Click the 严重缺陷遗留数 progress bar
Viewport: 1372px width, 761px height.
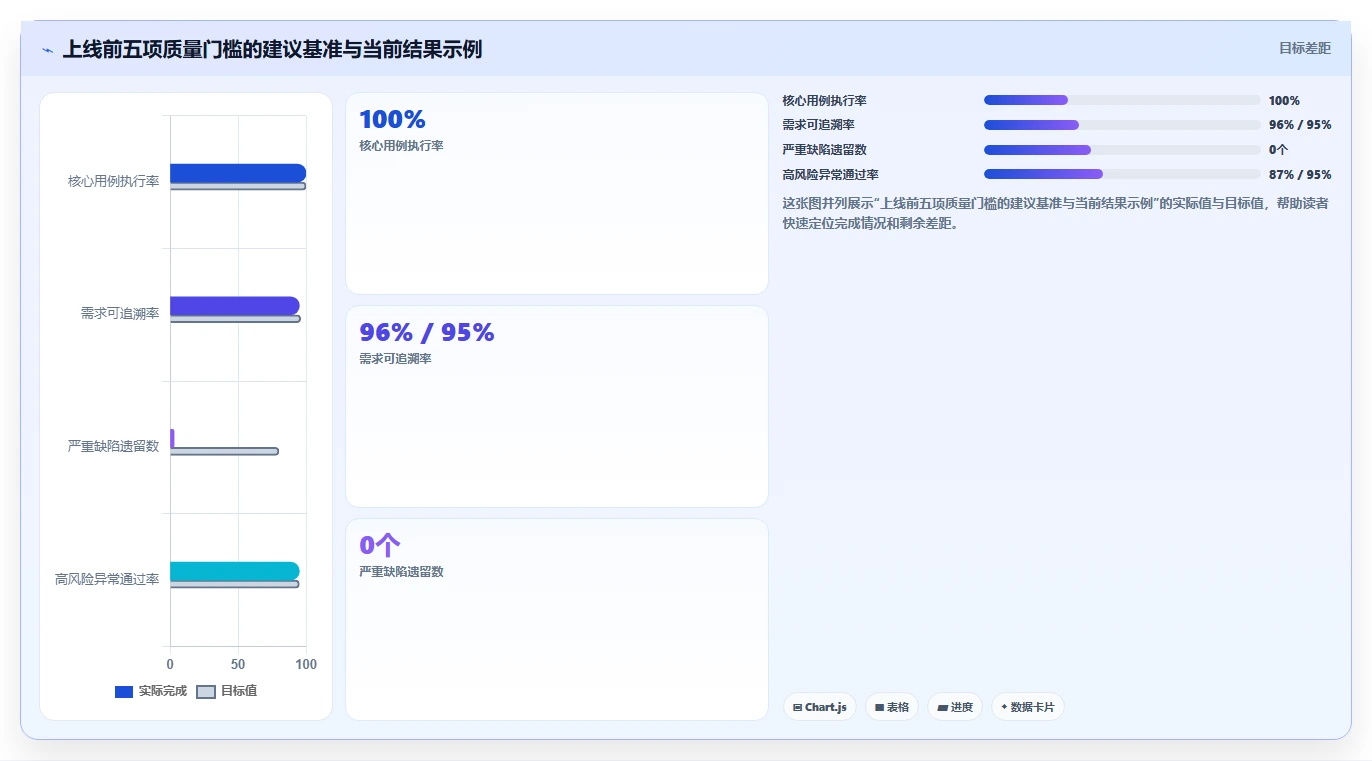pyautogui.click(x=1122, y=150)
